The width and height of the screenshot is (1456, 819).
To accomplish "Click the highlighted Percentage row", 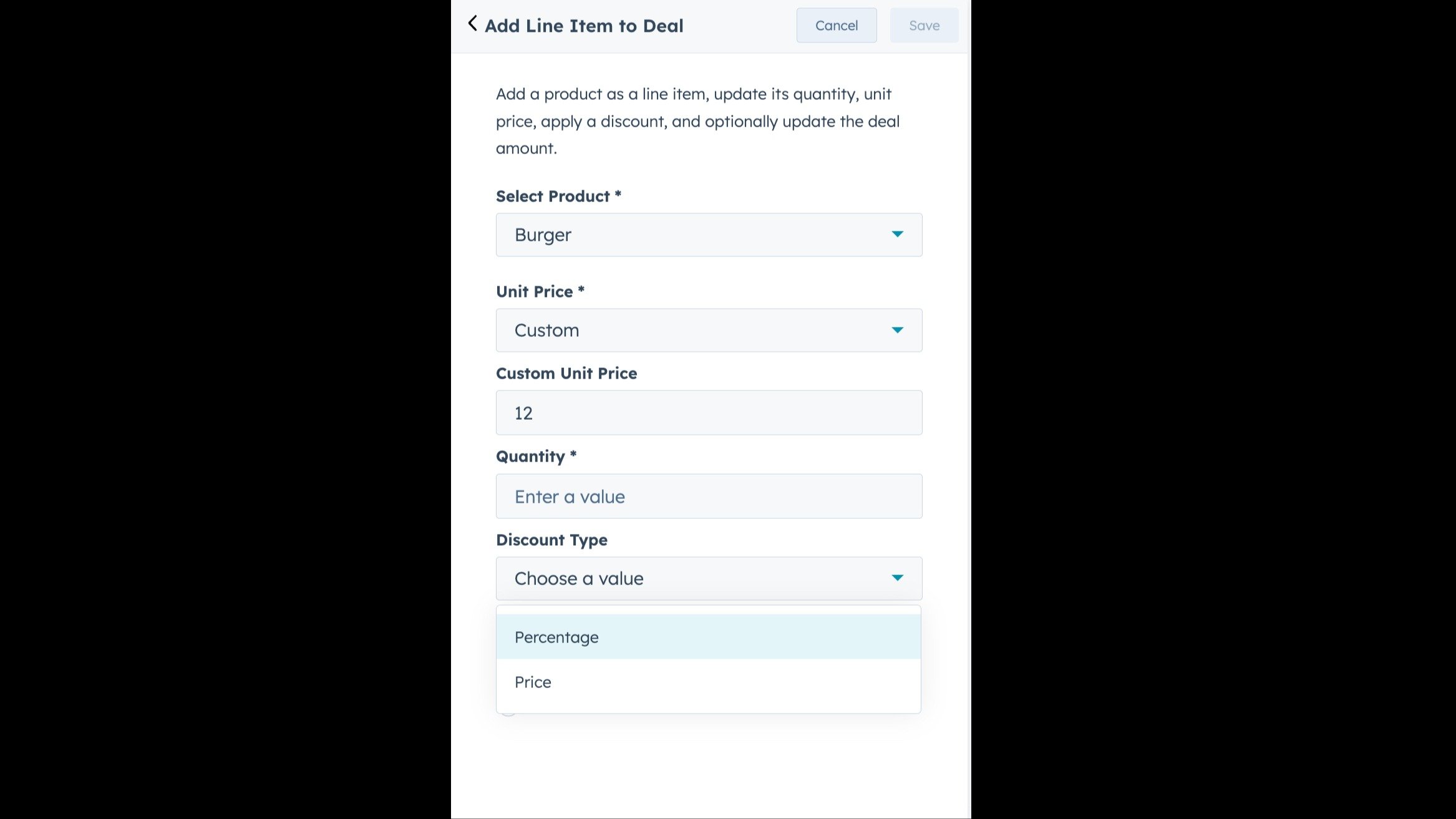I will click(x=708, y=637).
